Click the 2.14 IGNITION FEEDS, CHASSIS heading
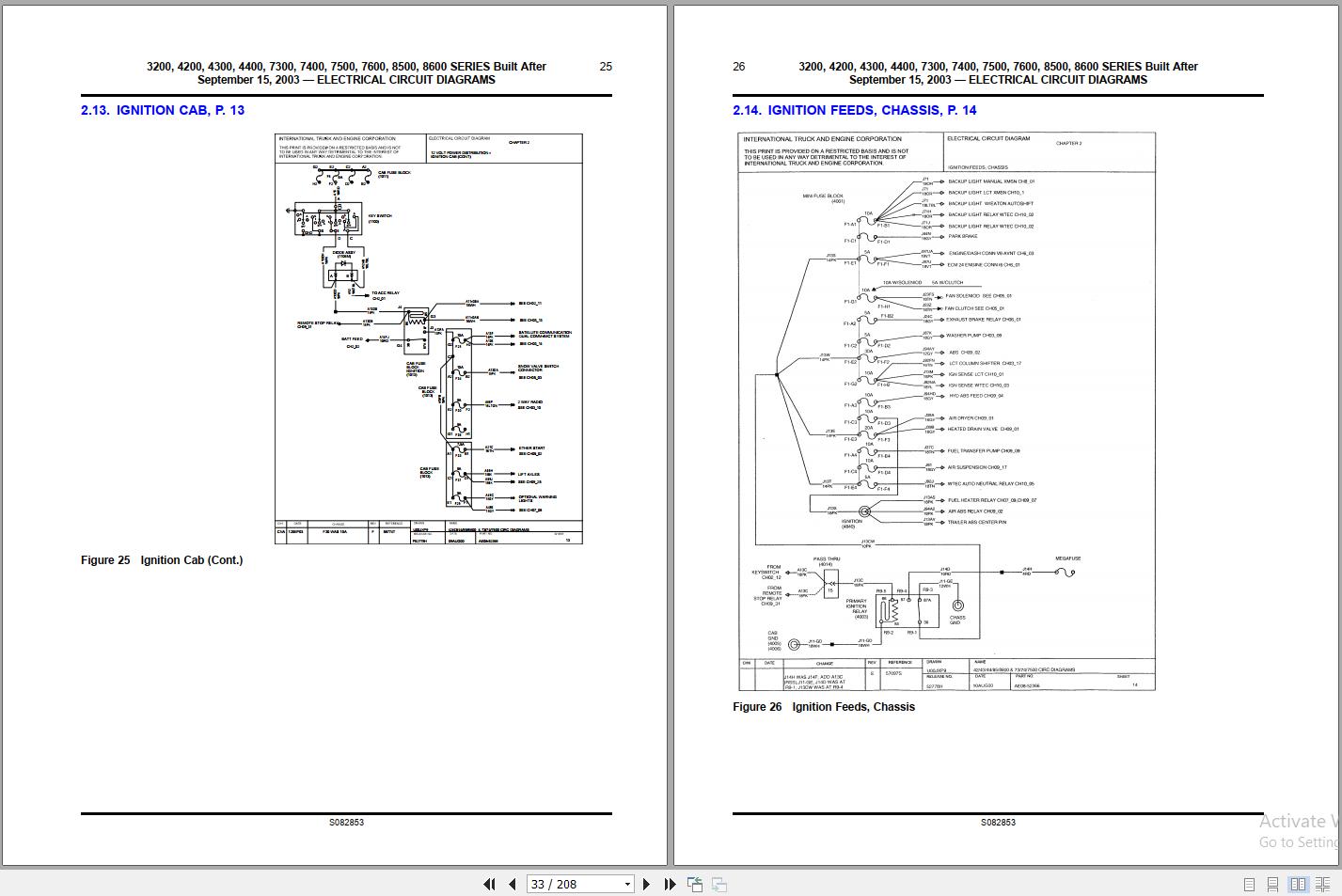1342x896 pixels. [x=854, y=110]
